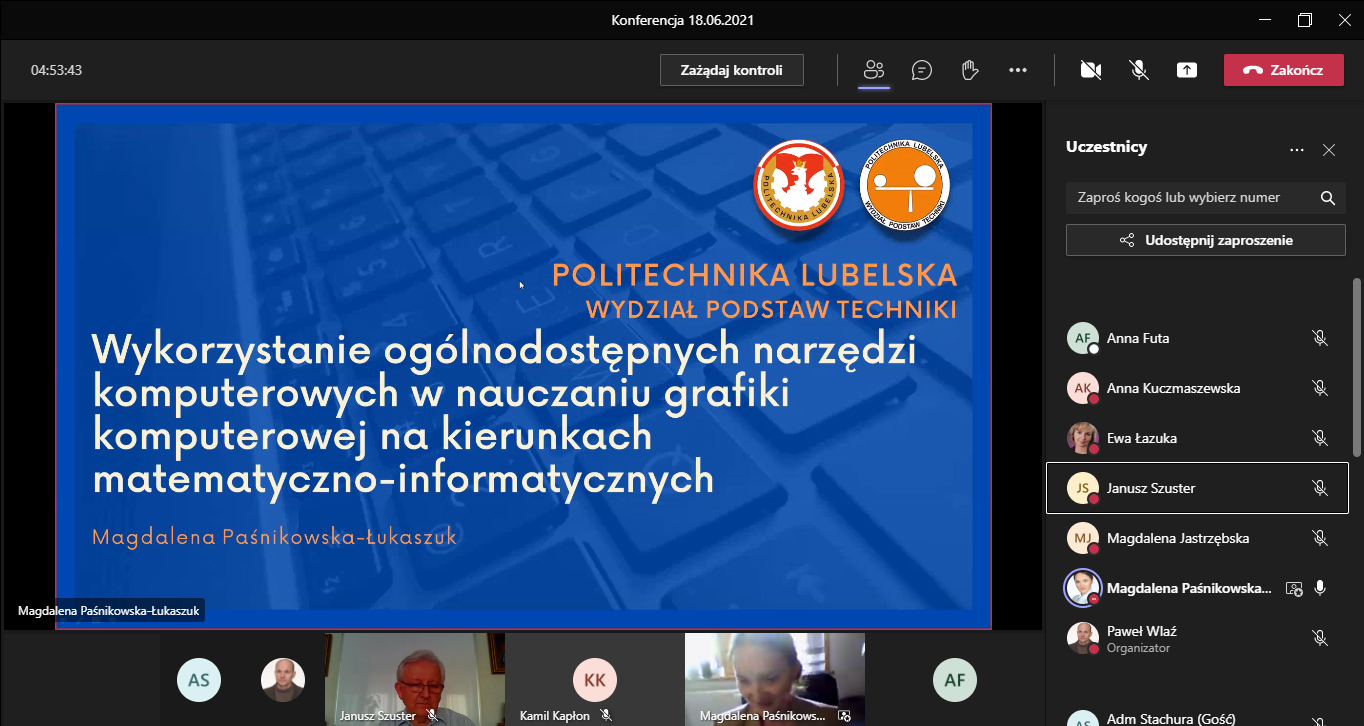The height and width of the screenshot is (726, 1364).
Task: Select Magdalena Paśnikowska's video tile
Action: pos(775,679)
